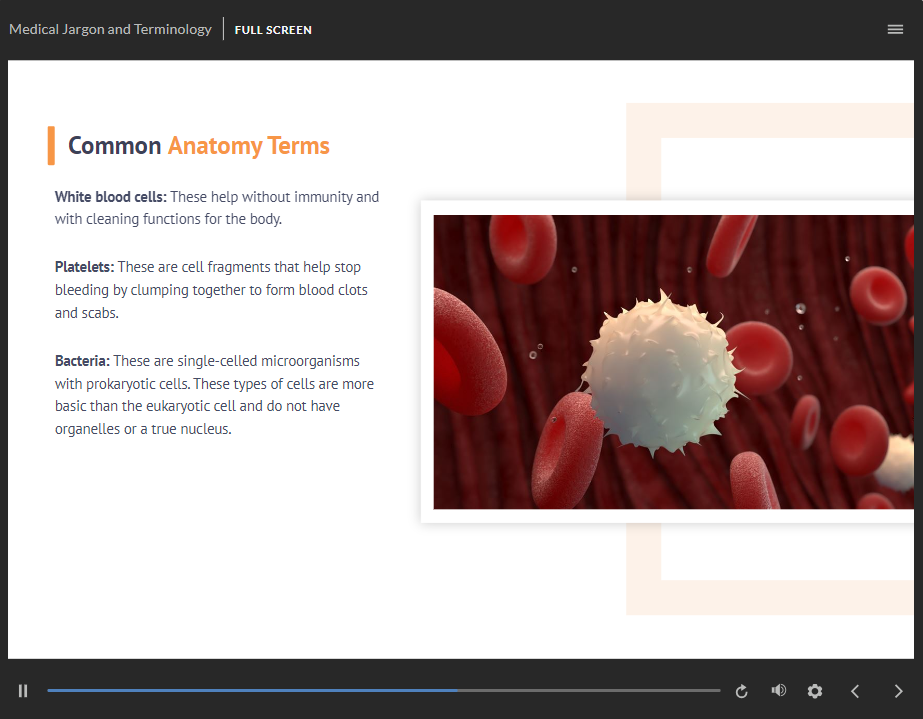
Task: Pause the course playback
Action: [23, 691]
